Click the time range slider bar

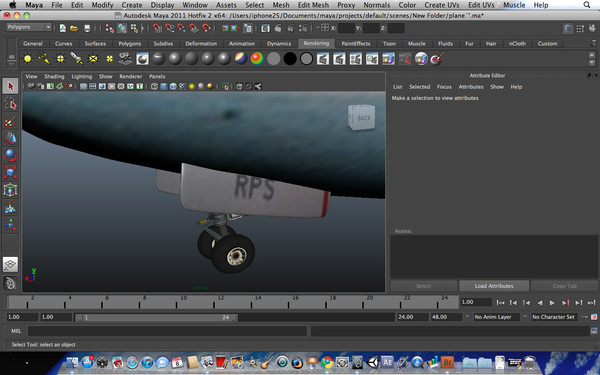156,317
